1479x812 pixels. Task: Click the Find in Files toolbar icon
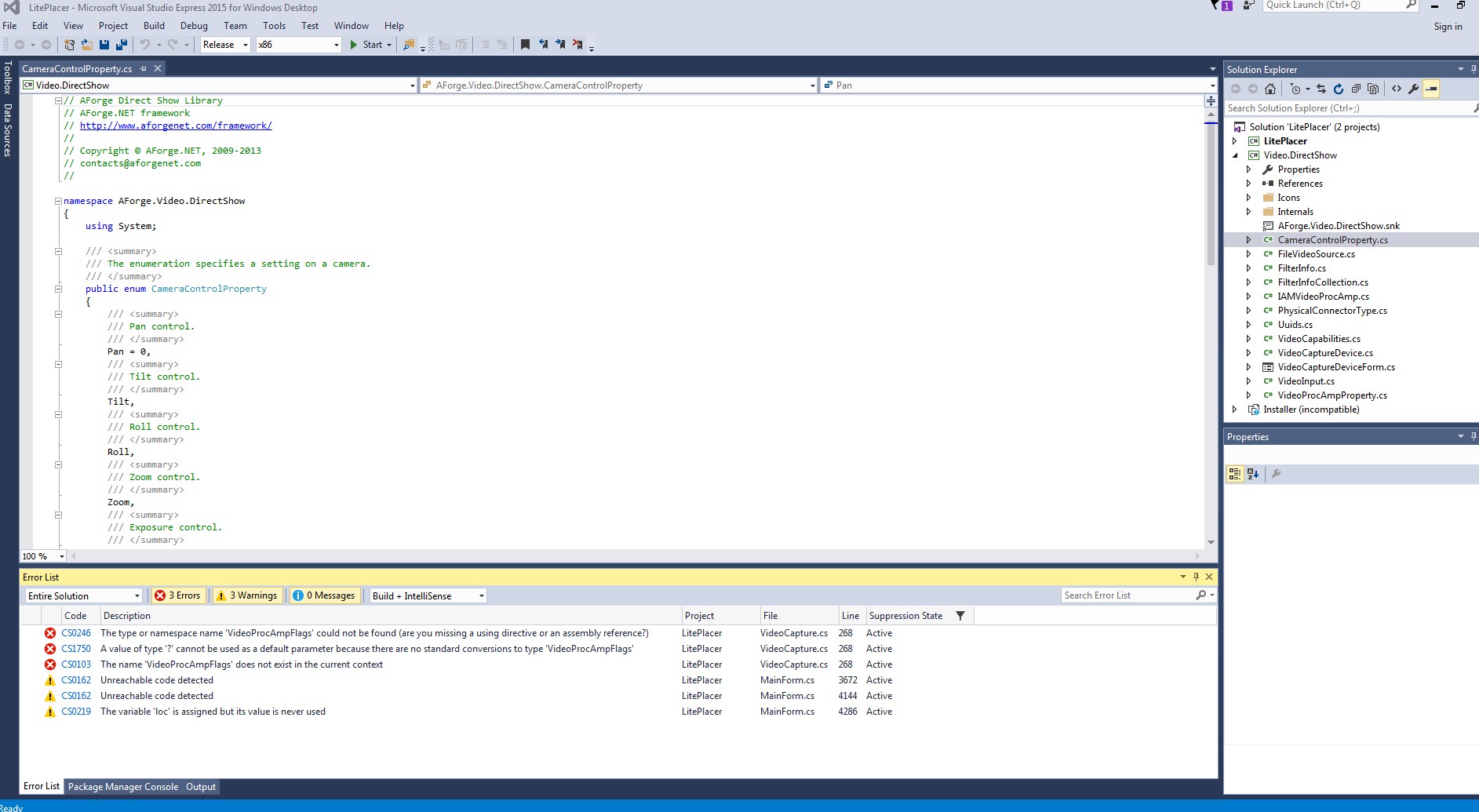(408, 45)
